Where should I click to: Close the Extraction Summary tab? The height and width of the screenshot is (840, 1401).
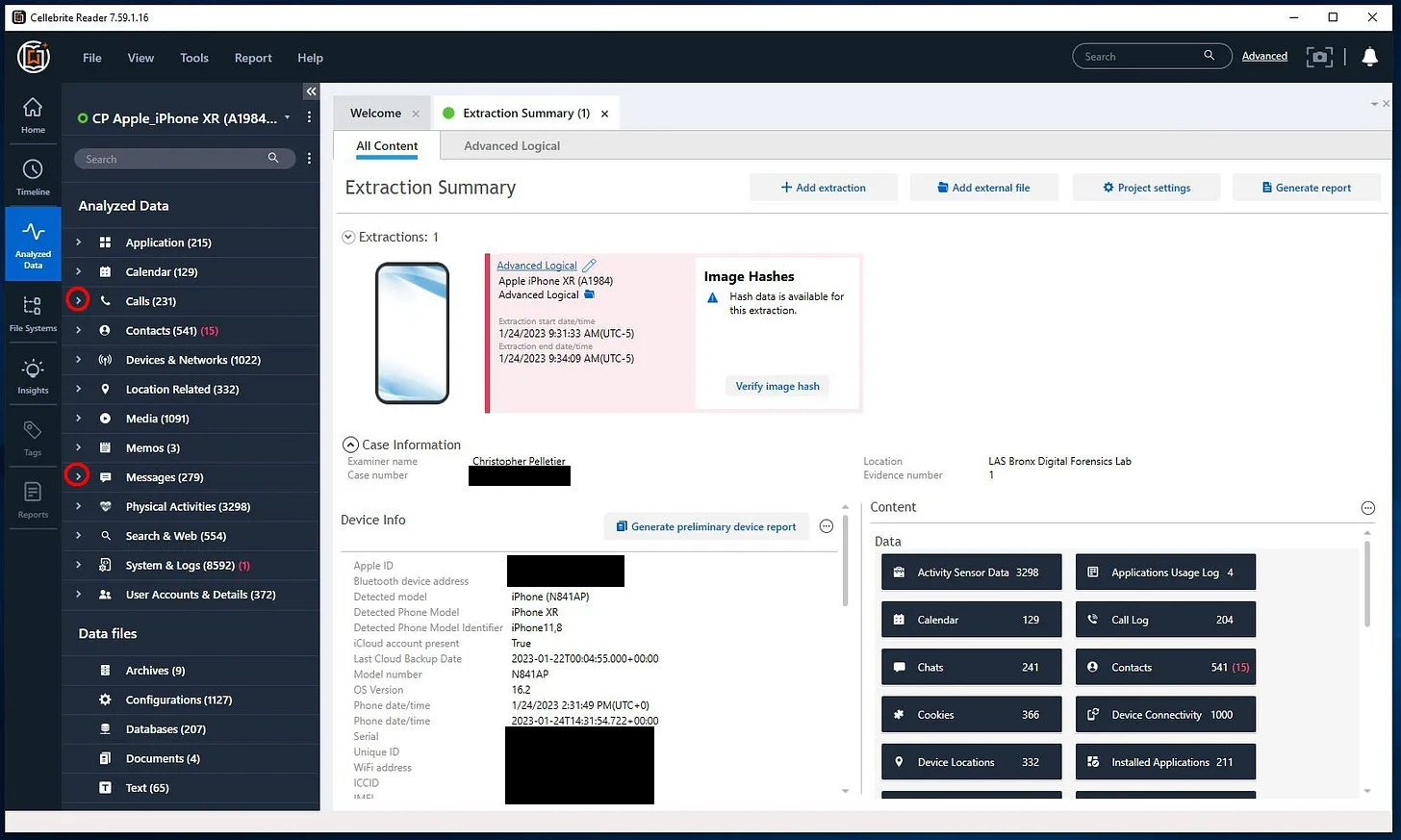604,114
